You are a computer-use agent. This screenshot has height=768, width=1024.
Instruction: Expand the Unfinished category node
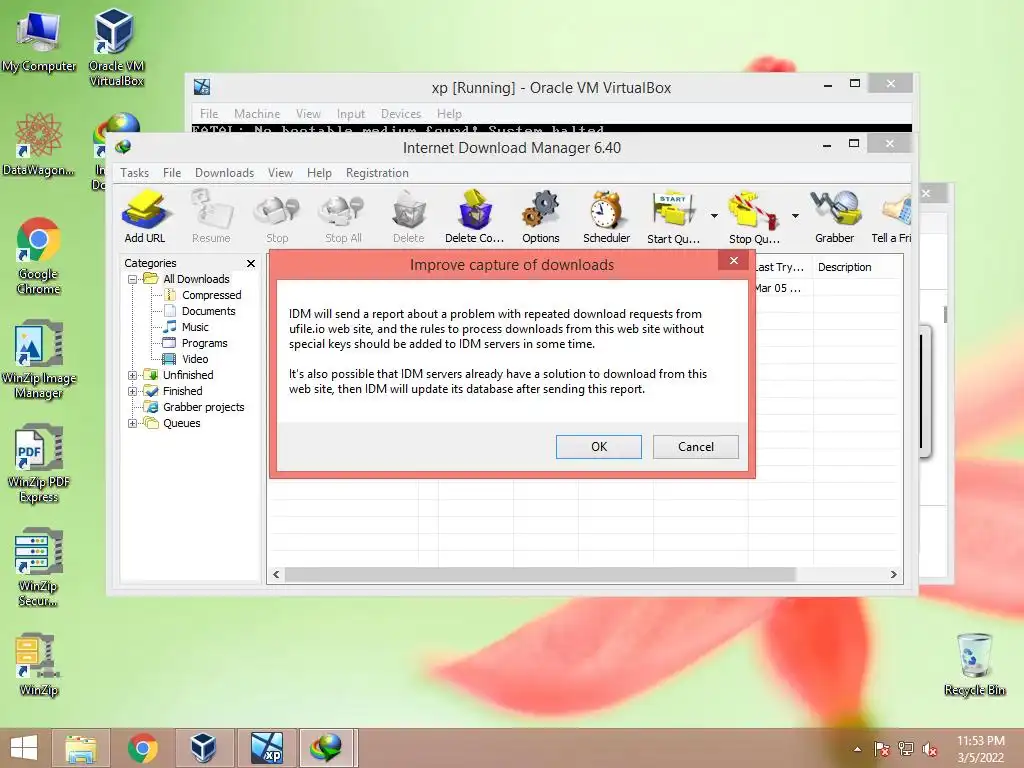[x=133, y=376]
